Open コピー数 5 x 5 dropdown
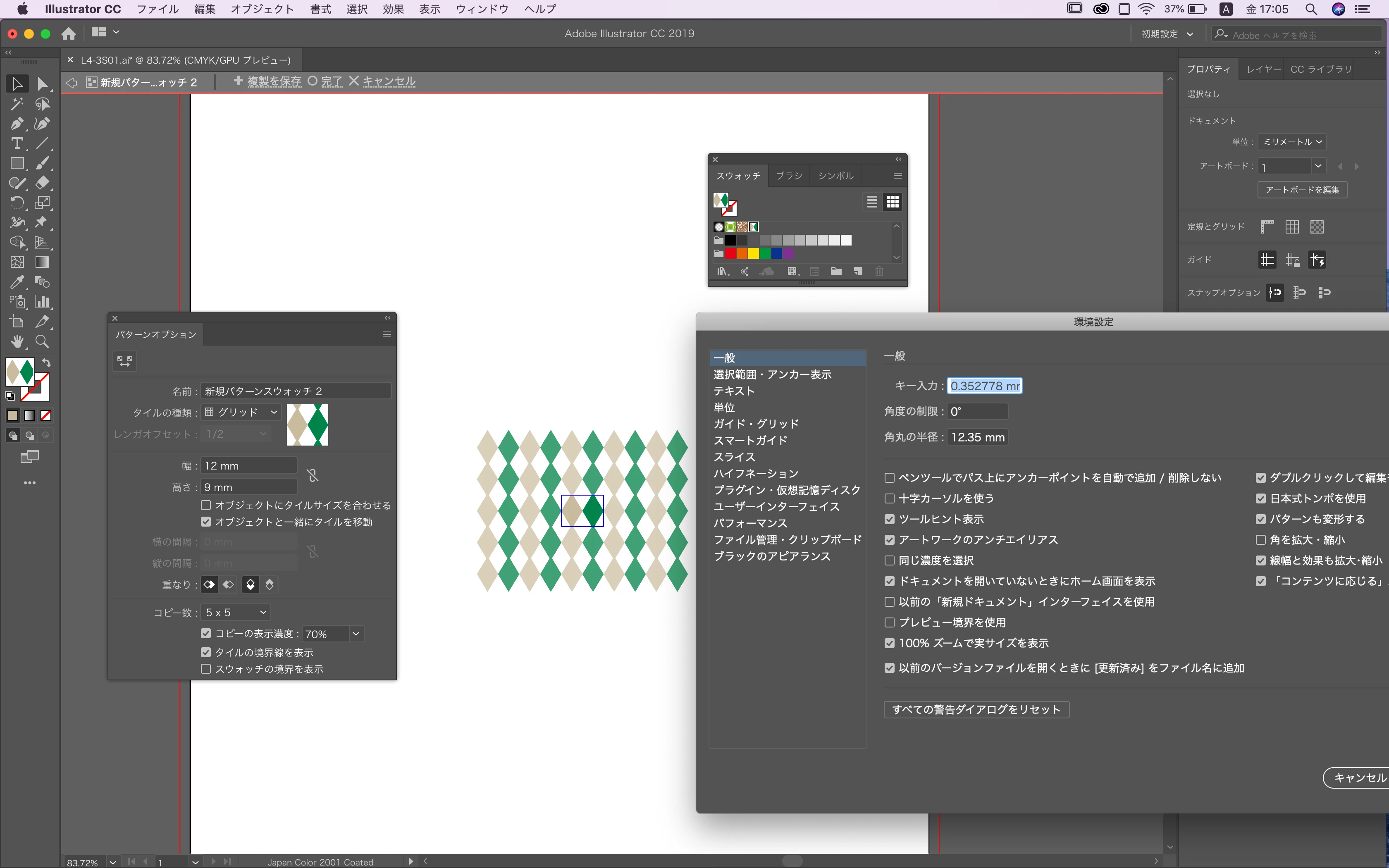 point(236,613)
